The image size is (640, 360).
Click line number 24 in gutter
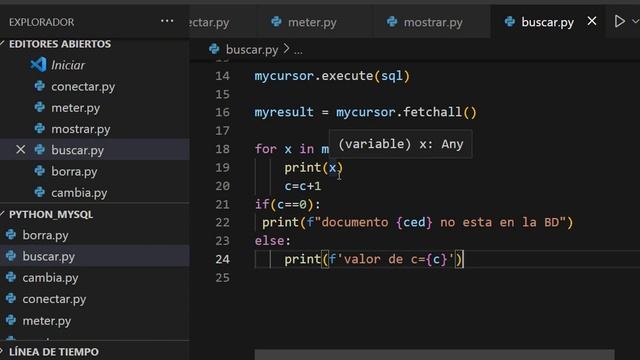pos(222,259)
